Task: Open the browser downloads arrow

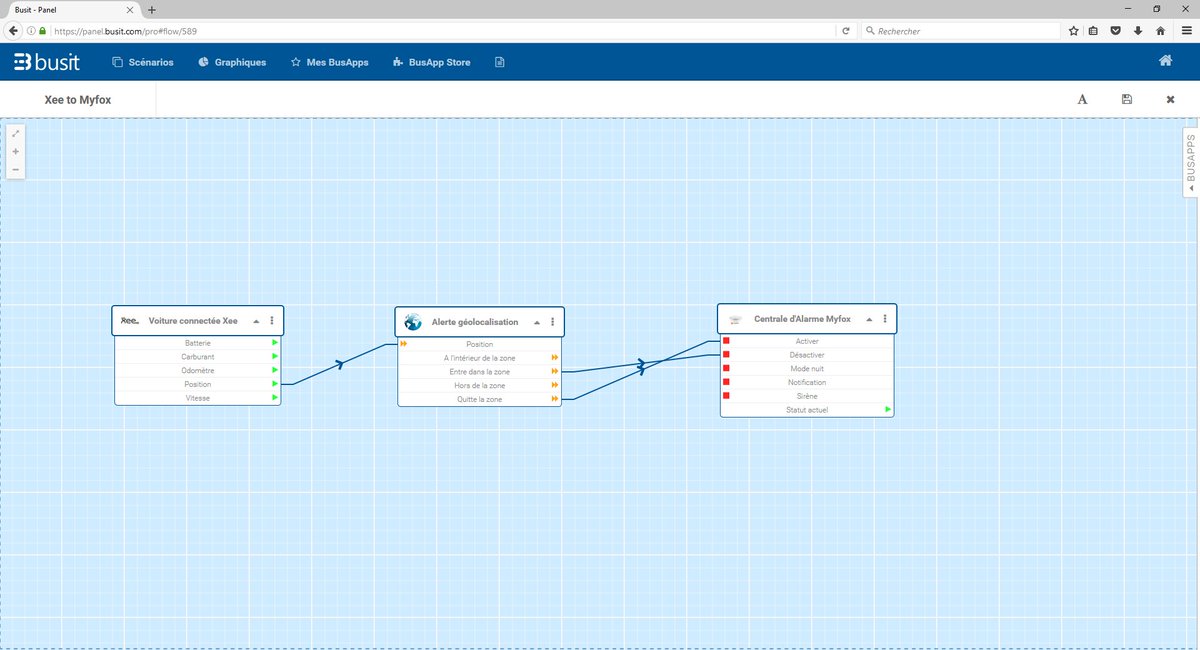Action: point(1138,31)
